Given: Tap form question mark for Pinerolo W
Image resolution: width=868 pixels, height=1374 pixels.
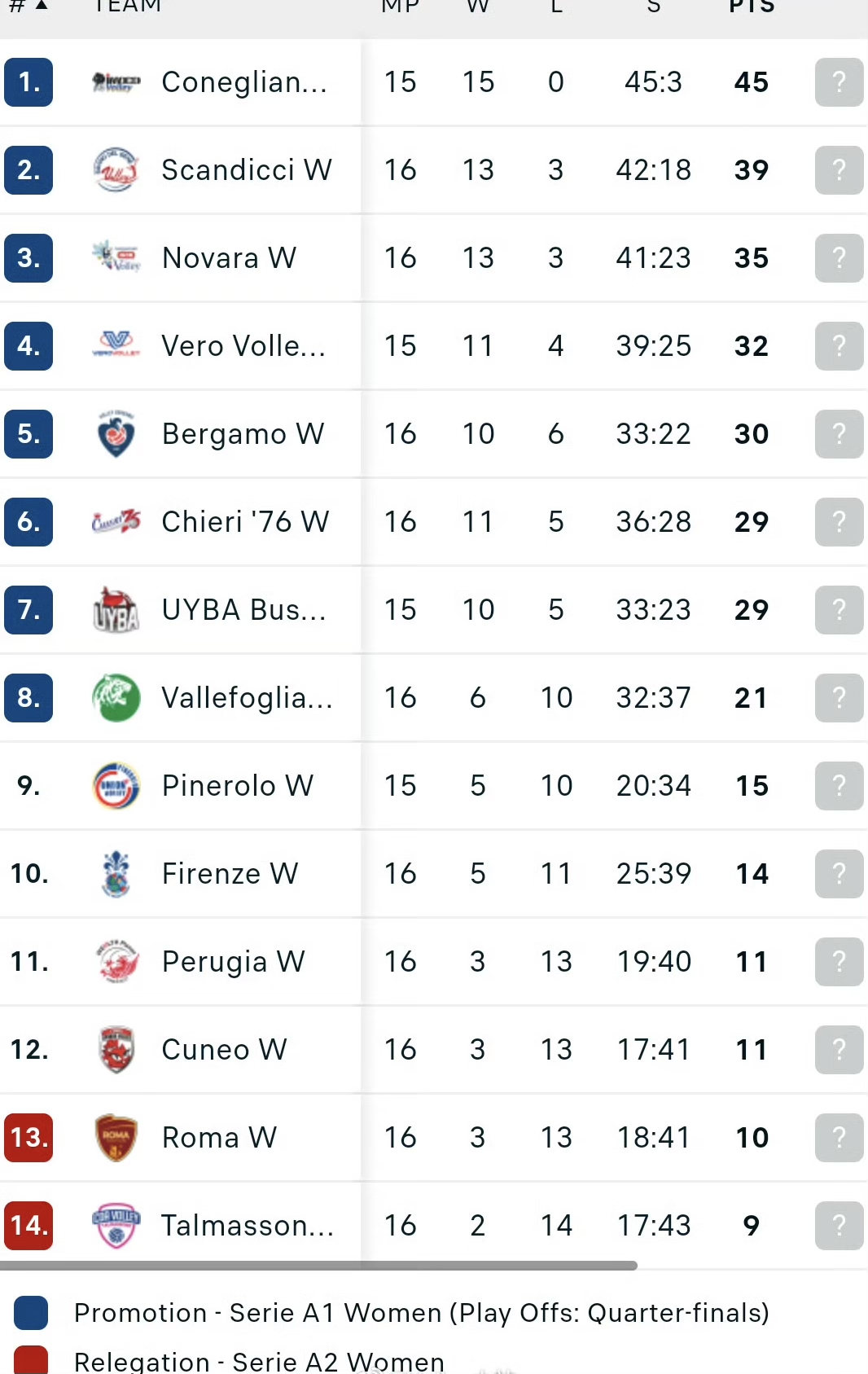Looking at the screenshot, I should 839,785.
